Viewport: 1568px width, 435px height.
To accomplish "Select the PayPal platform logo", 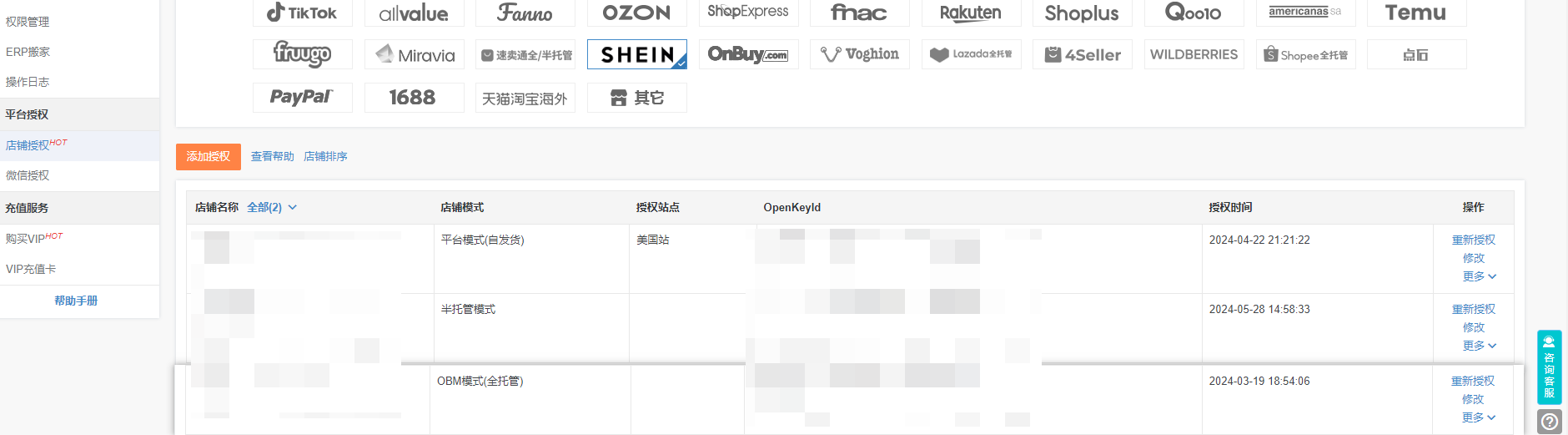I will [x=302, y=98].
